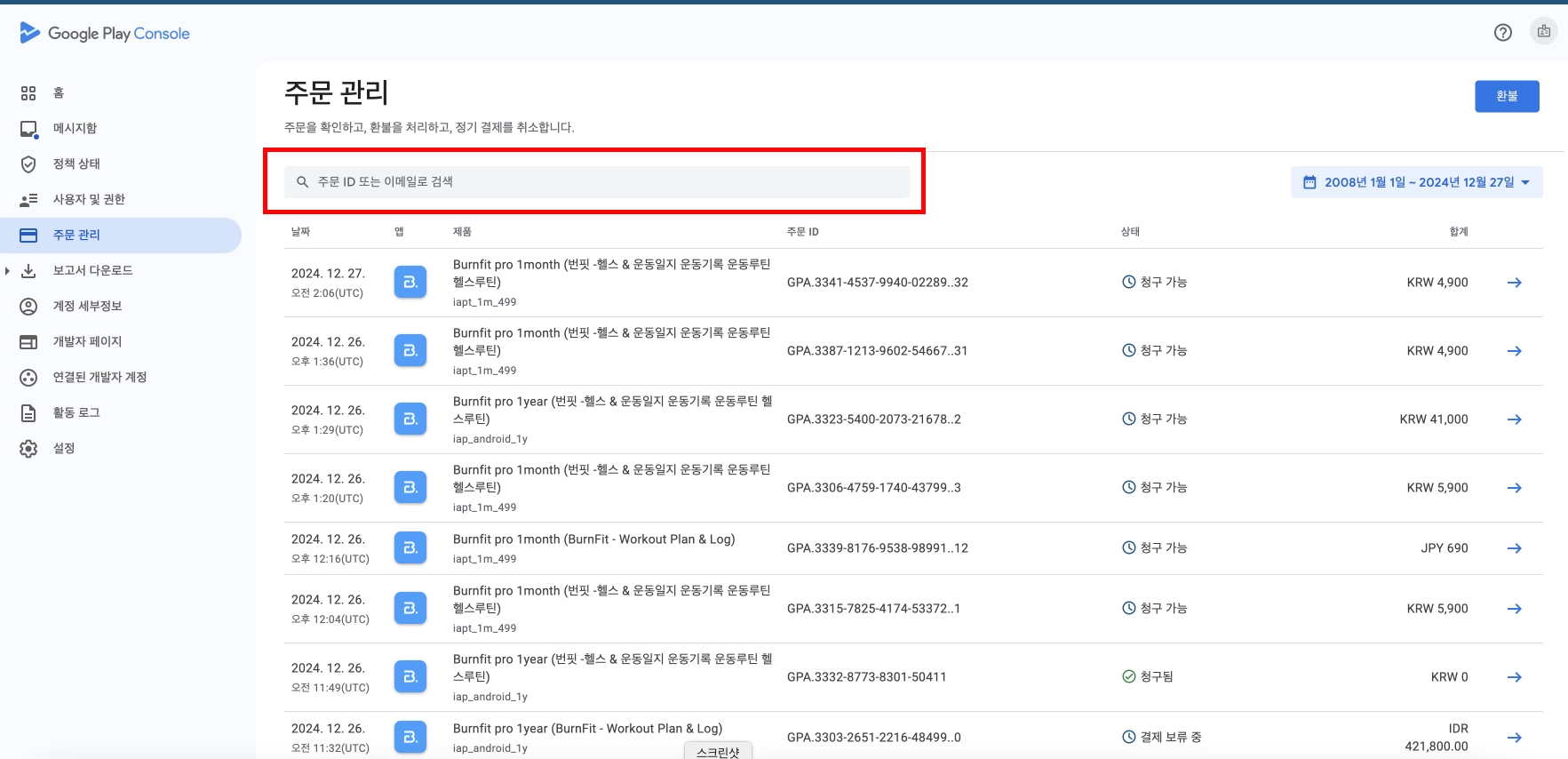The width and height of the screenshot is (1568, 759).
Task: Open arrow for order GPA.3315-7825-4174-53372..1
Action: pos(1515,609)
